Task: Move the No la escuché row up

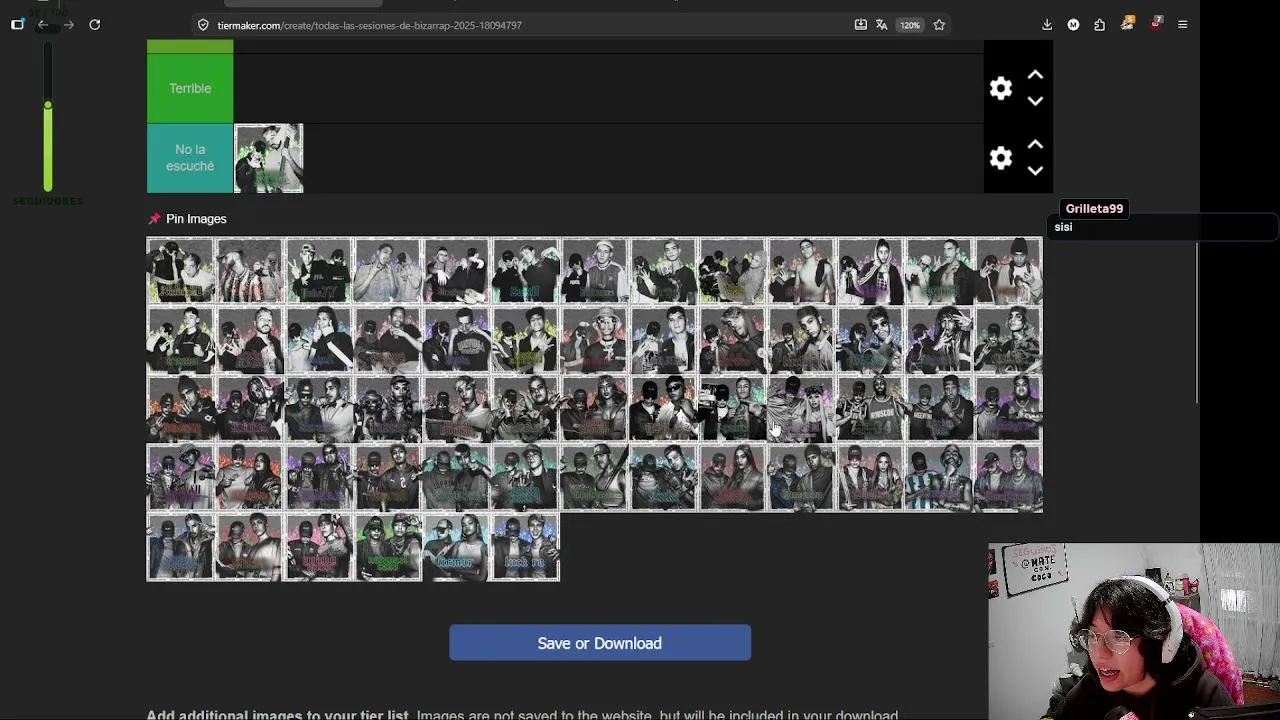Action: (x=1035, y=145)
